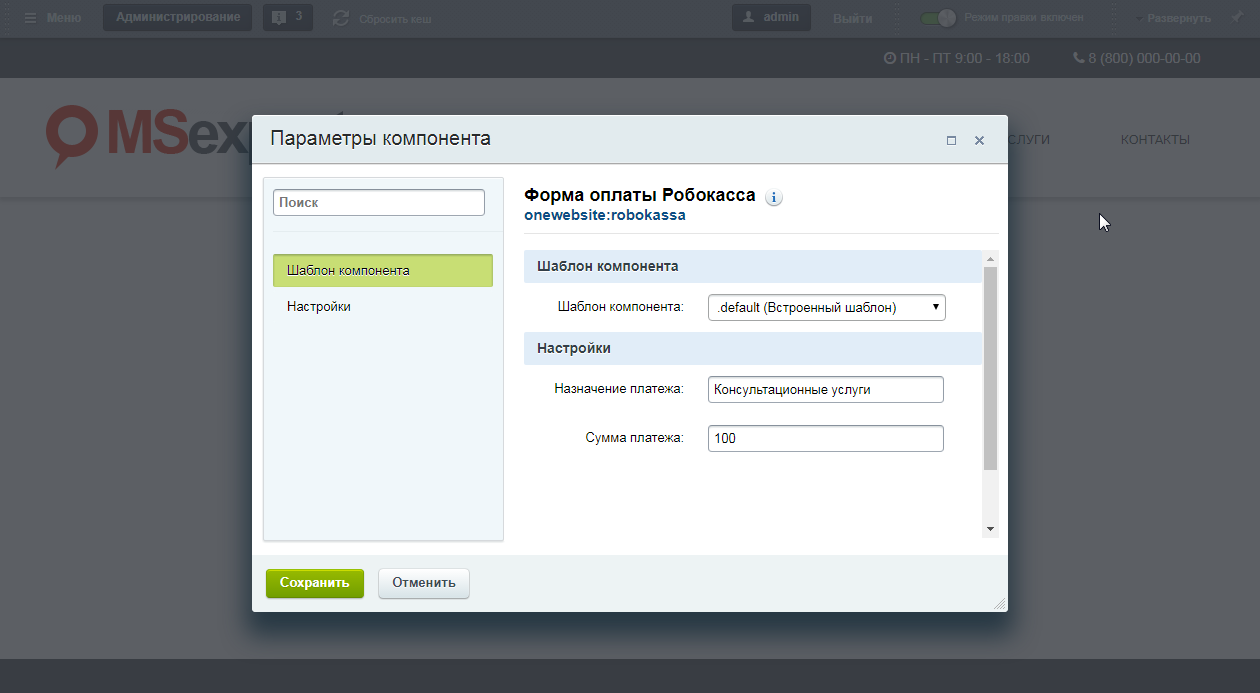Viewport: 1260px width, 693px height.
Task: Close the Параметры компонента dialog
Action: click(x=979, y=141)
